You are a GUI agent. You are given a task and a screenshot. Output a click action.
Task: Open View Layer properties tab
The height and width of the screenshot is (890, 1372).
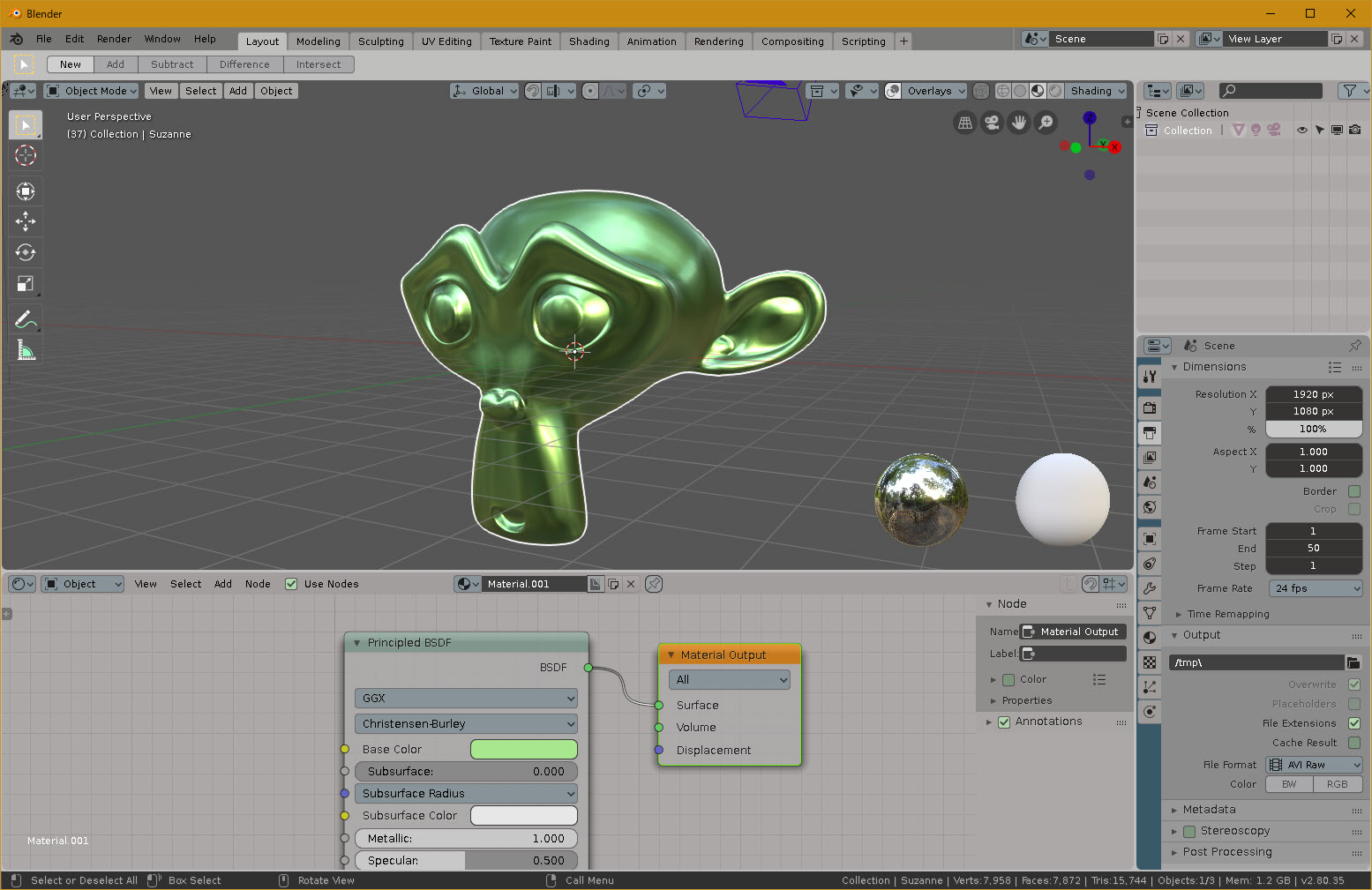click(x=1150, y=457)
